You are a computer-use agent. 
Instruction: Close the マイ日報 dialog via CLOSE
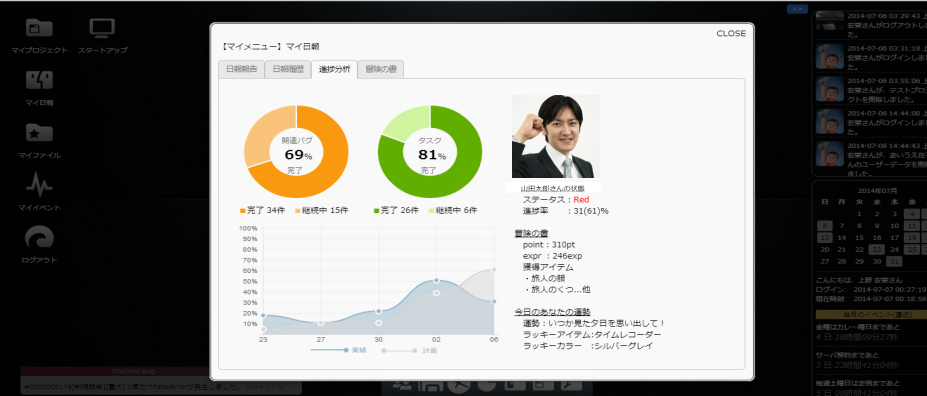point(731,34)
